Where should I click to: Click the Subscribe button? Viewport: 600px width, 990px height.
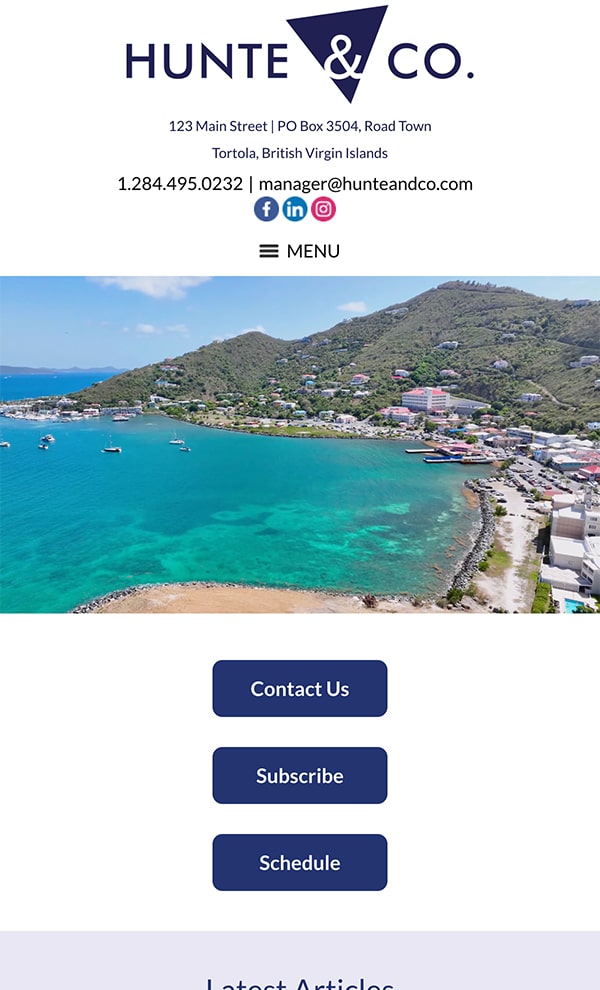pyautogui.click(x=299, y=775)
